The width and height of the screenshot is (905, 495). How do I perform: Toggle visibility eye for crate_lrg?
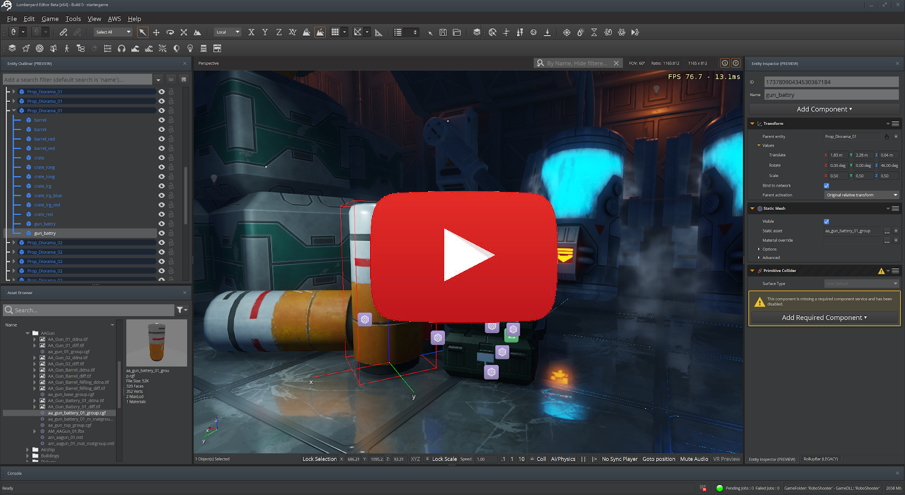click(x=162, y=186)
